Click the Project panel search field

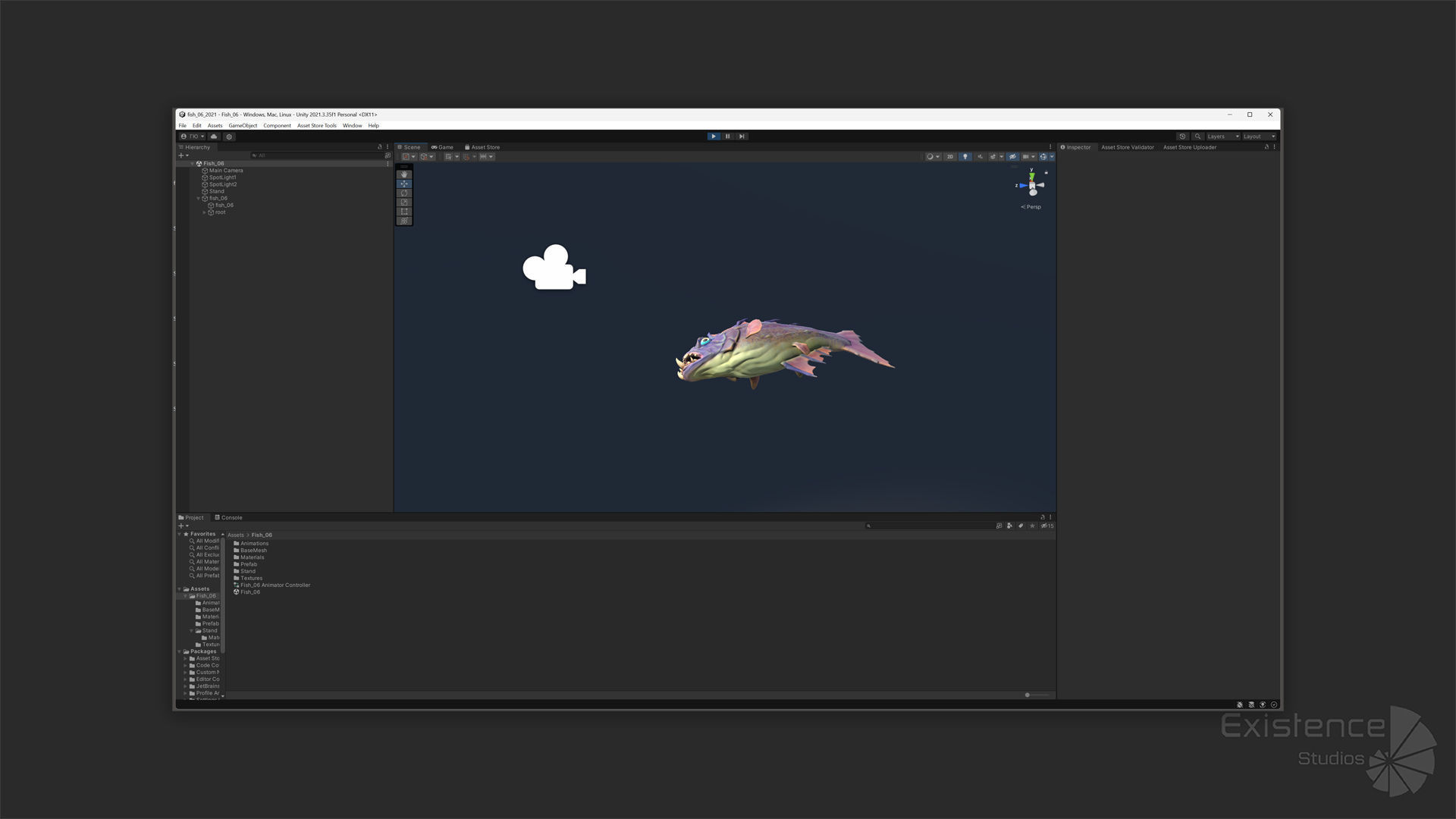click(930, 526)
